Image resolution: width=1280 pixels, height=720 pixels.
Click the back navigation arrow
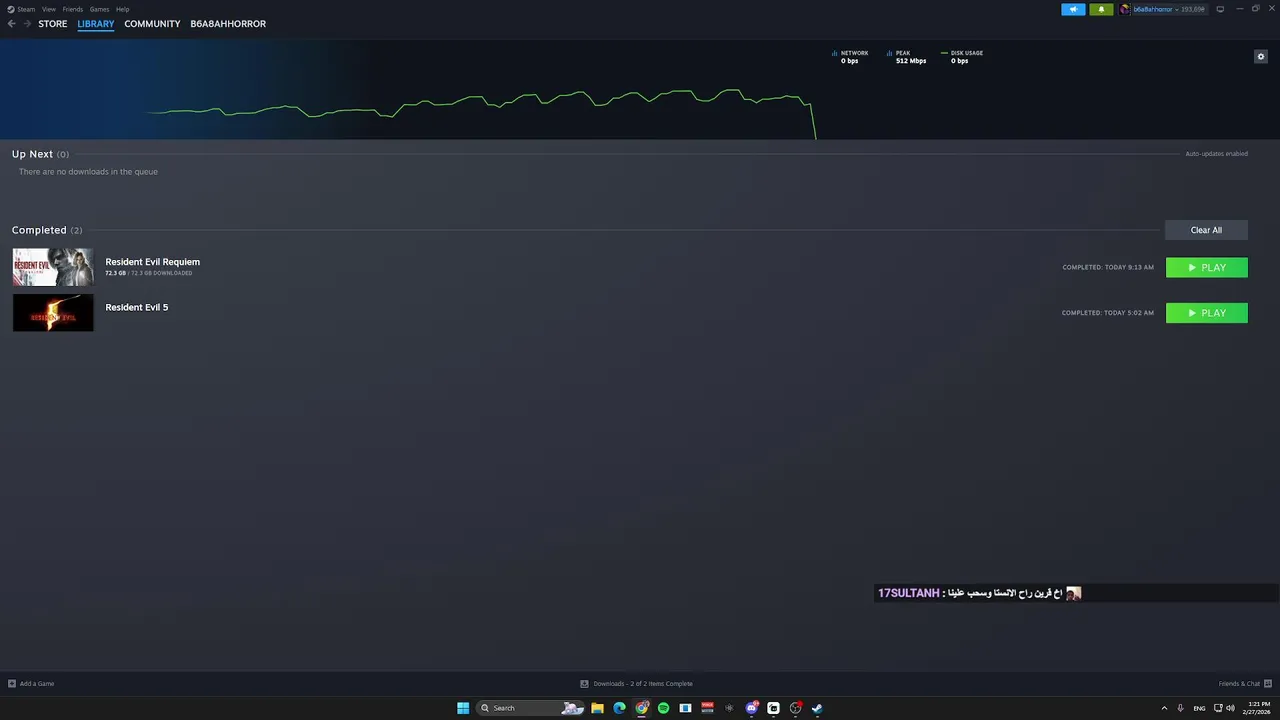pos(11,24)
